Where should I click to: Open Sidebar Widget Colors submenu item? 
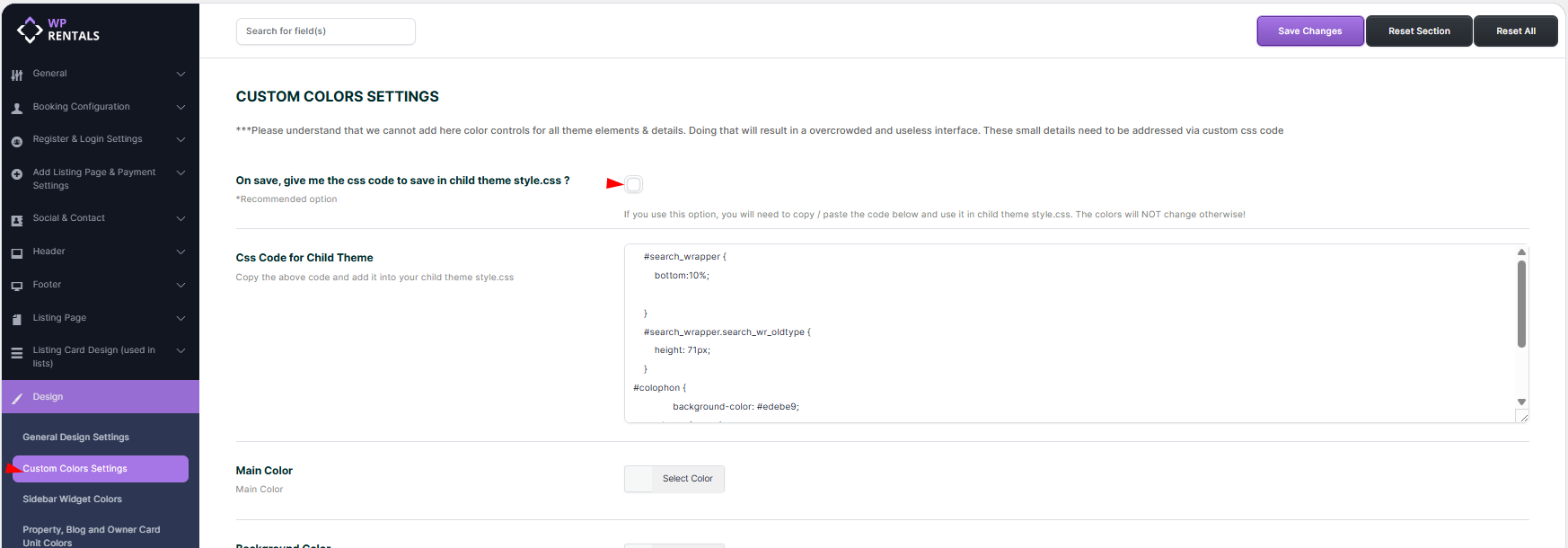pyautogui.click(x=72, y=499)
